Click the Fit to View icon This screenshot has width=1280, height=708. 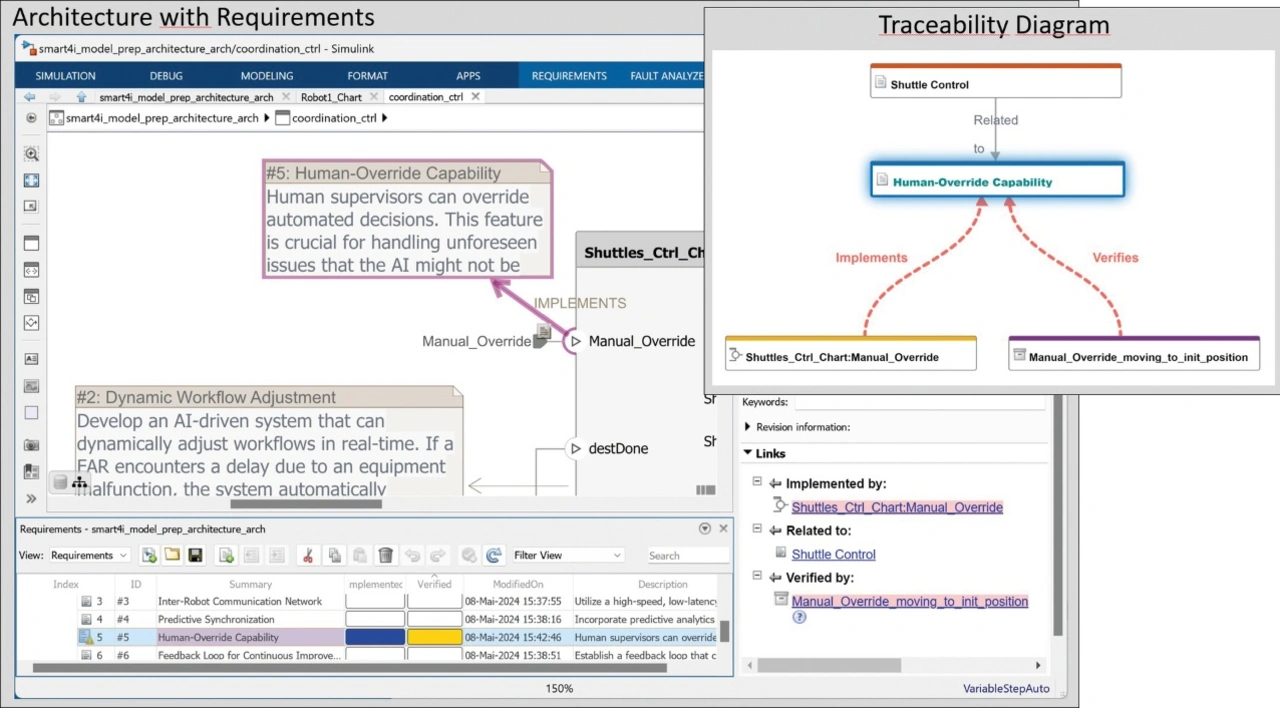point(31,181)
